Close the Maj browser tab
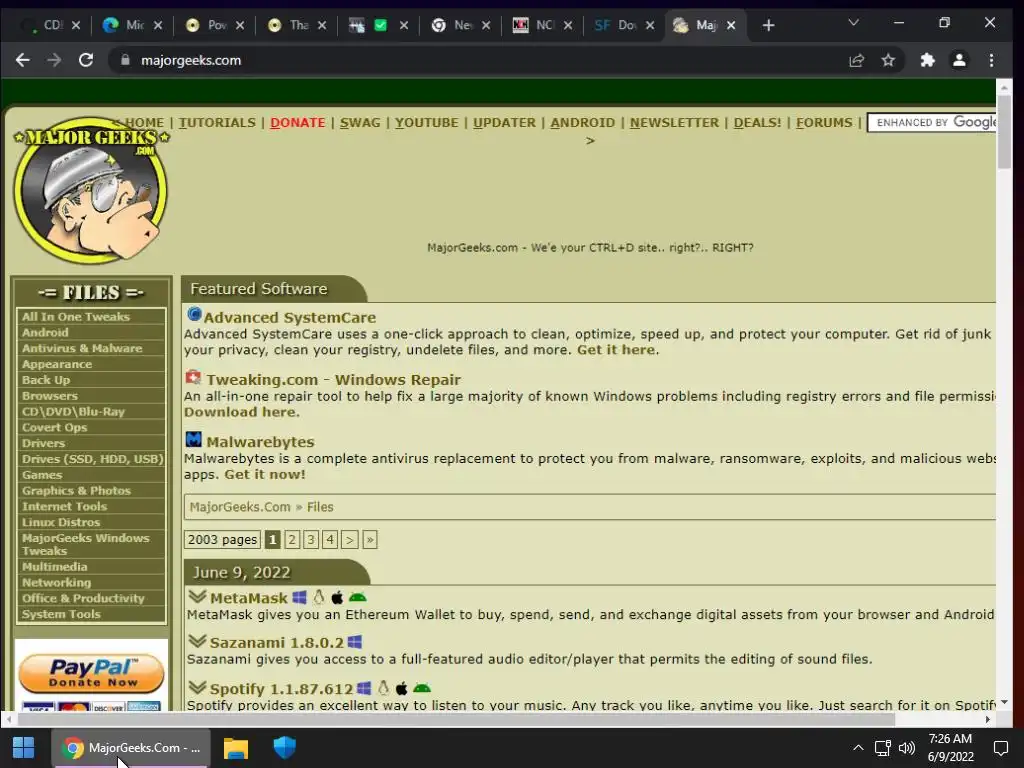 click(x=731, y=25)
